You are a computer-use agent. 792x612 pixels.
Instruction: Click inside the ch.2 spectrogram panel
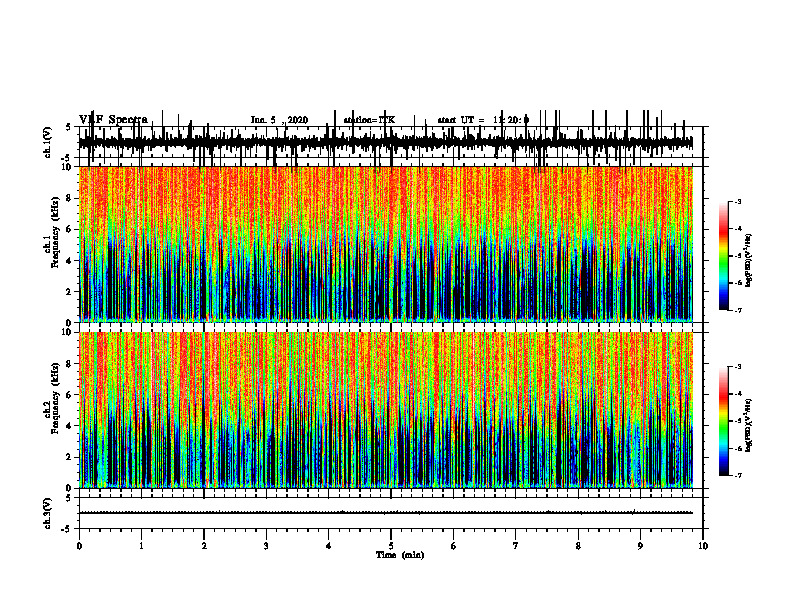tap(386, 410)
